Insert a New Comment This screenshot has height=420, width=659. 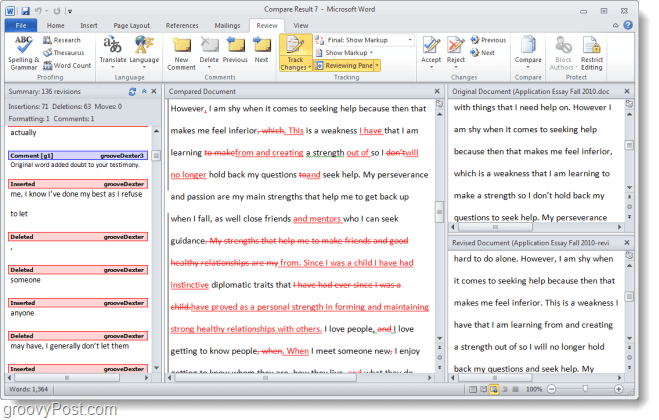(182, 53)
